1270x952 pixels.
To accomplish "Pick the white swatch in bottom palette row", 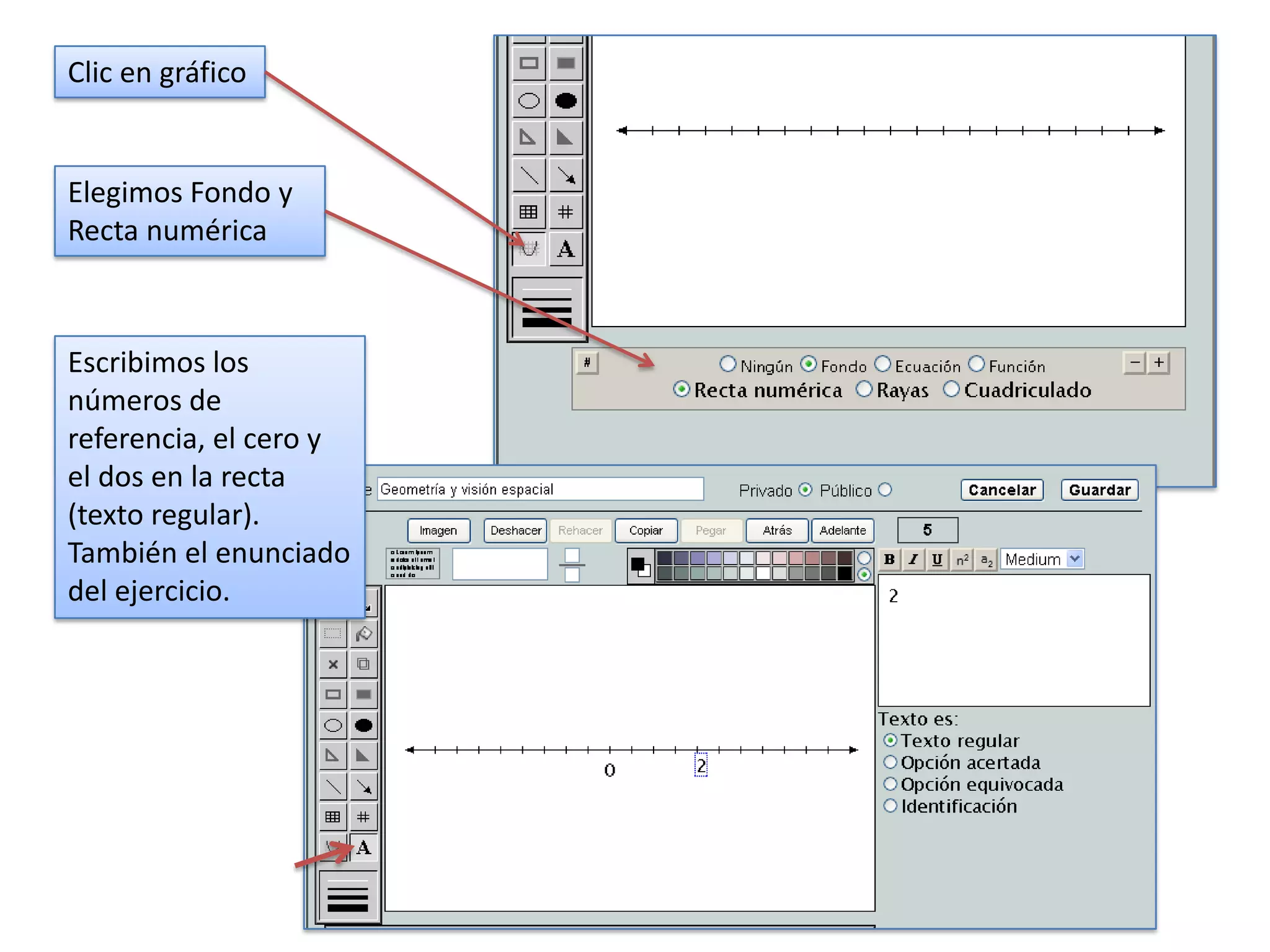I will [763, 574].
